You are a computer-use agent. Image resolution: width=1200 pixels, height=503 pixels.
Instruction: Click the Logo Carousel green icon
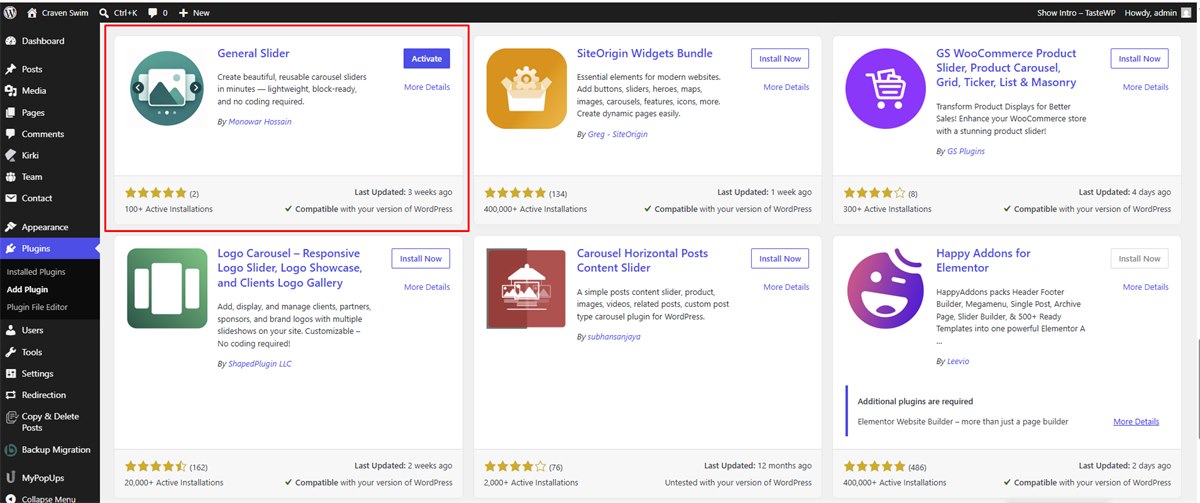167,288
